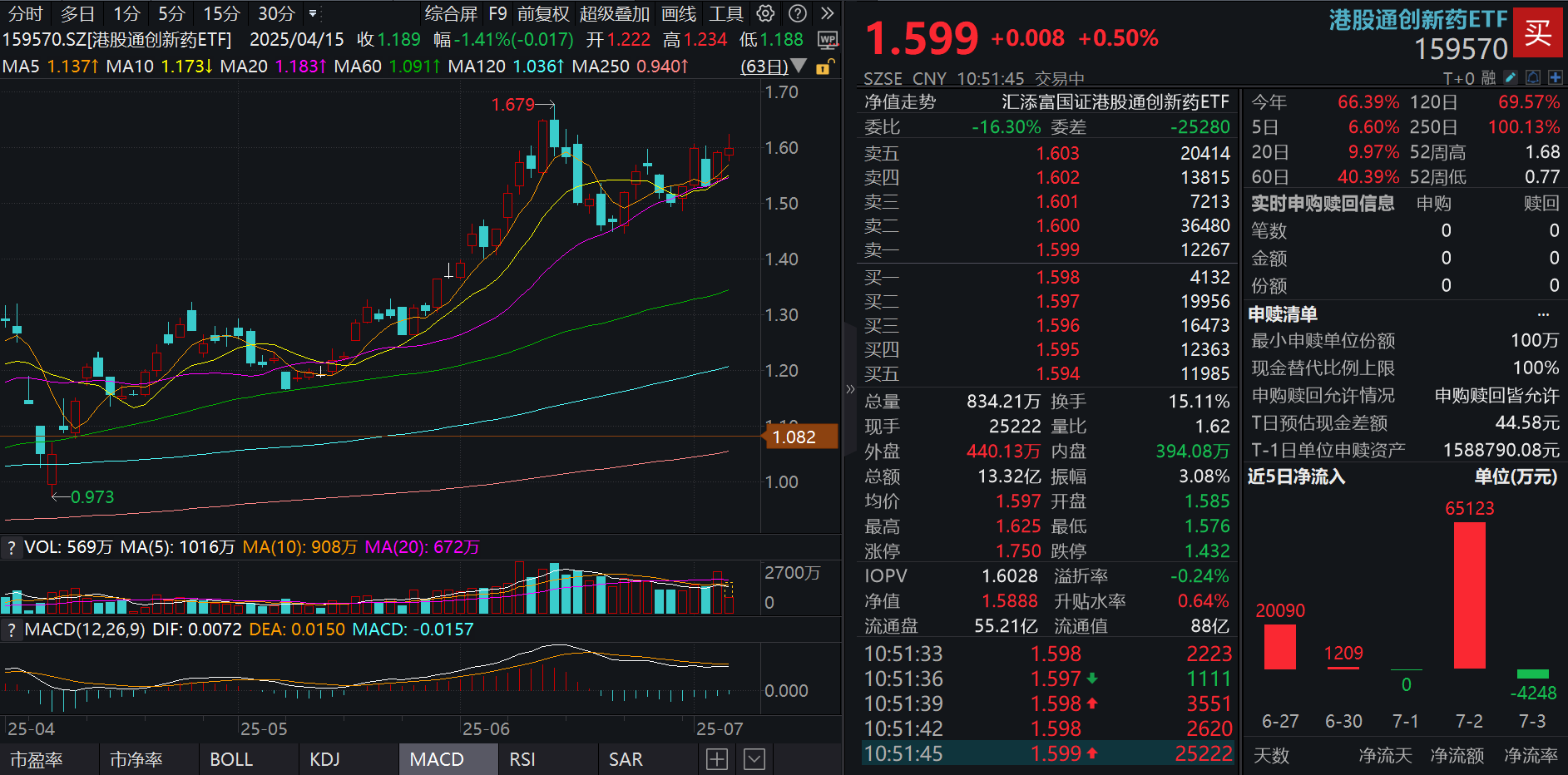The height and width of the screenshot is (775, 1568).
Task: Select the teal pencil edit icon
Action: coord(1509,77)
